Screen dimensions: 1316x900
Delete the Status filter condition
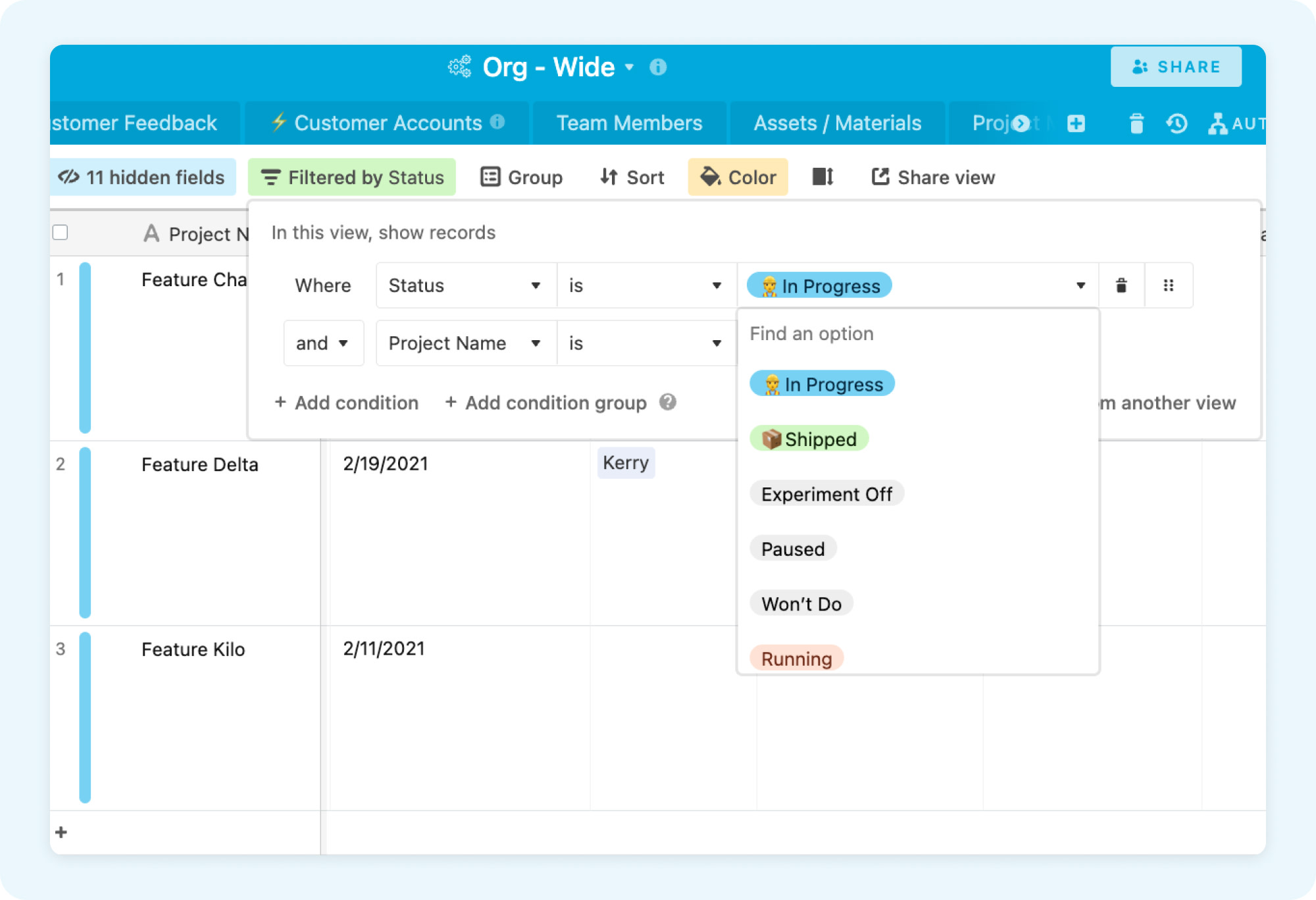pyautogui.click(x=1121, y=286)
